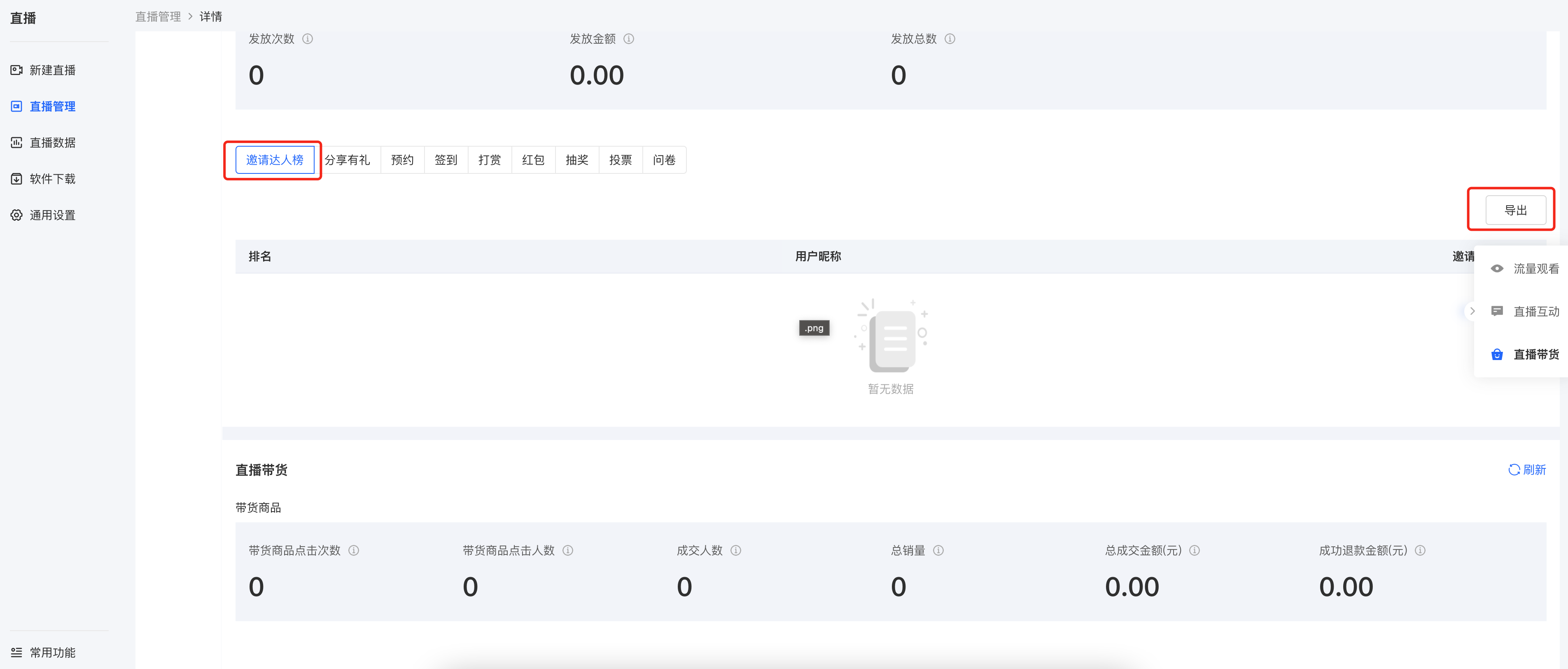Click the 新建直播 camera icon in sidebar
1568x669 pixels.
point(16,70)
